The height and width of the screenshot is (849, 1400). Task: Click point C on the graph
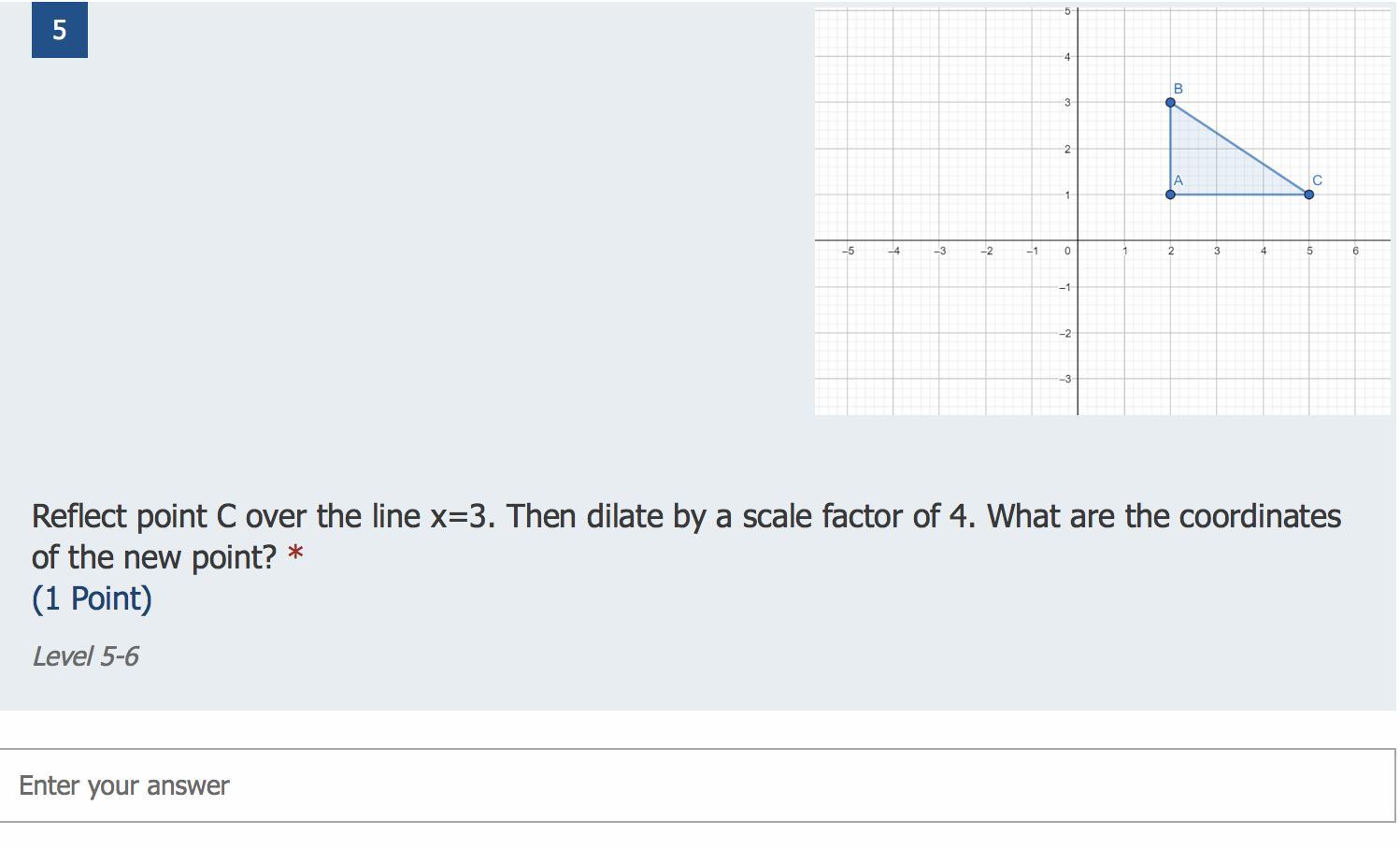[1308, 194]
